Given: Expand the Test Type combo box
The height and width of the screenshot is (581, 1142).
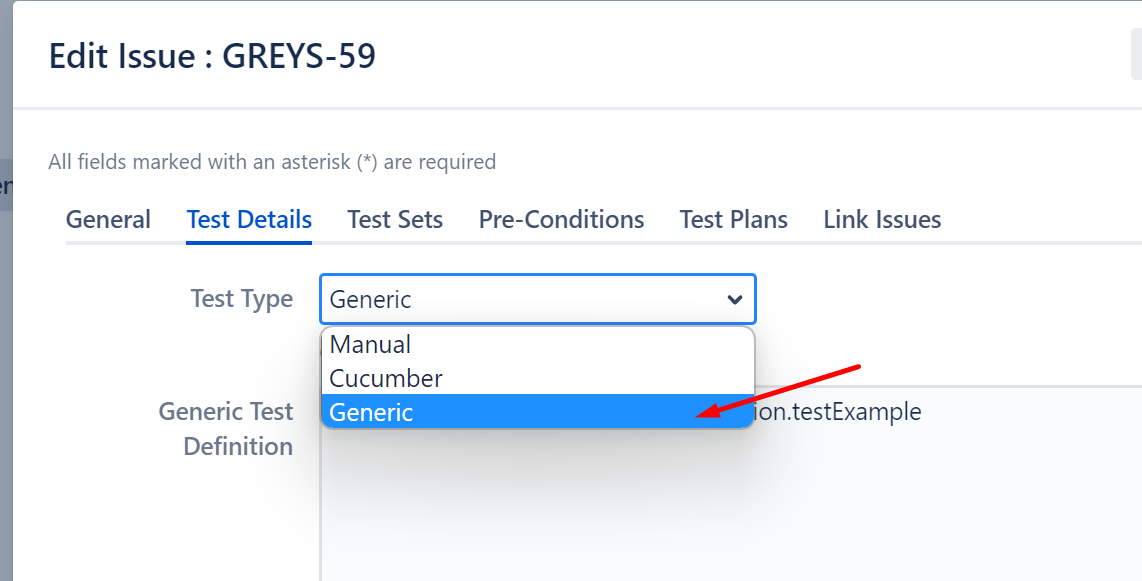Looking at the screenshot, I should pyautogui.click(x=537, y=299).
